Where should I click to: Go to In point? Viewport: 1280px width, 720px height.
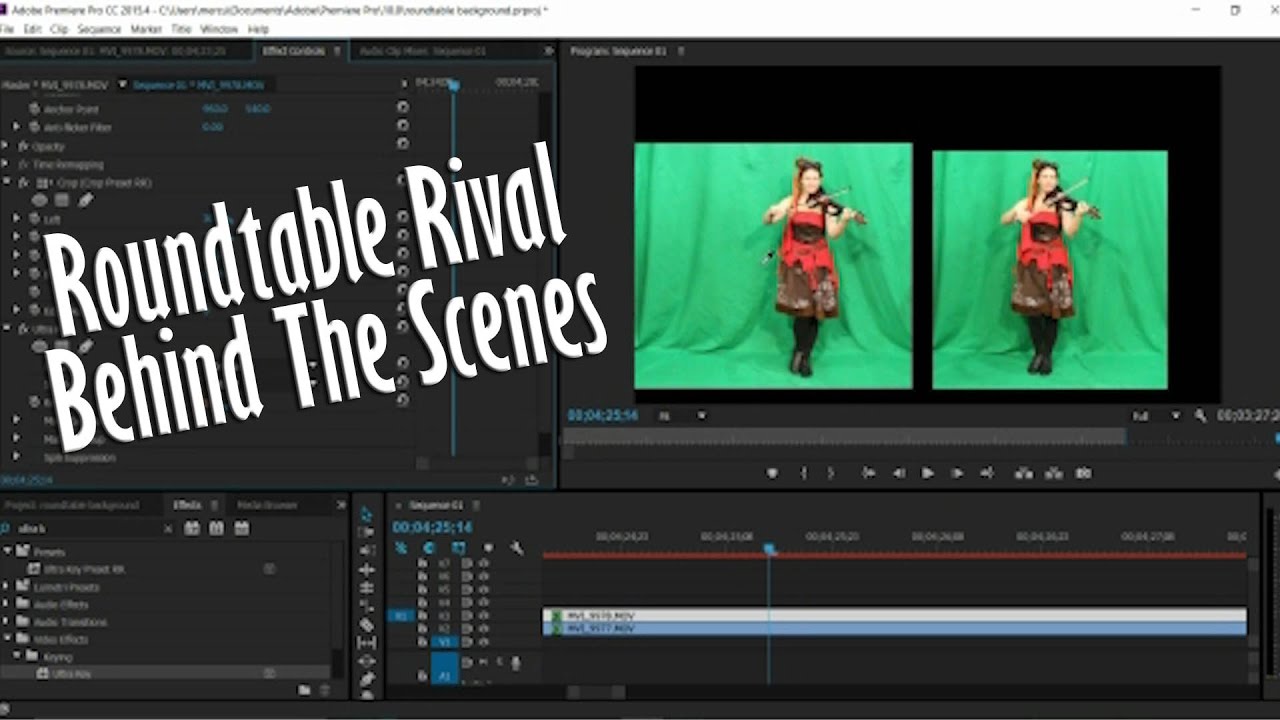[x=868, y=473]
